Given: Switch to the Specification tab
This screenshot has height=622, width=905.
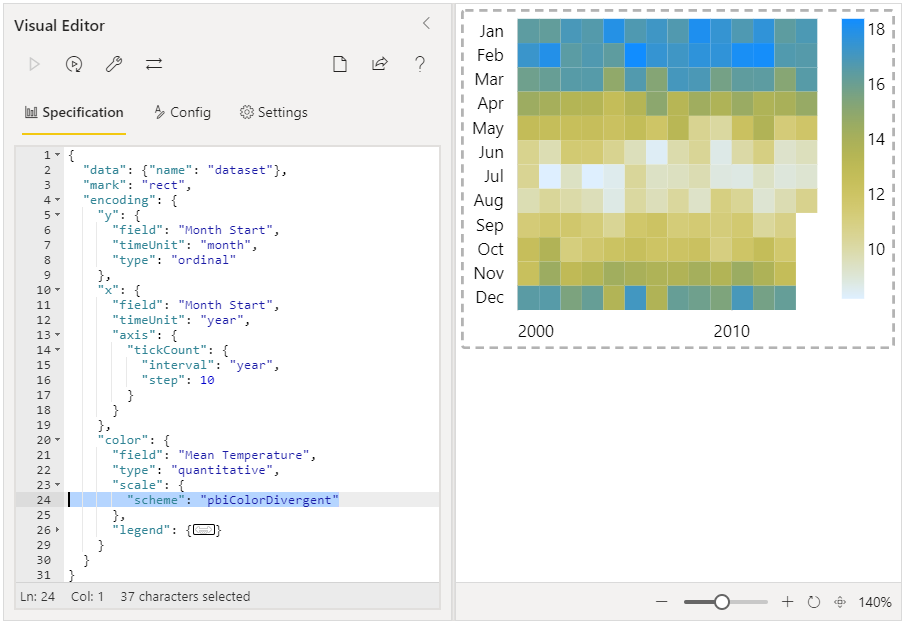Looking at the screenshot, I should [x=74, y=113].
